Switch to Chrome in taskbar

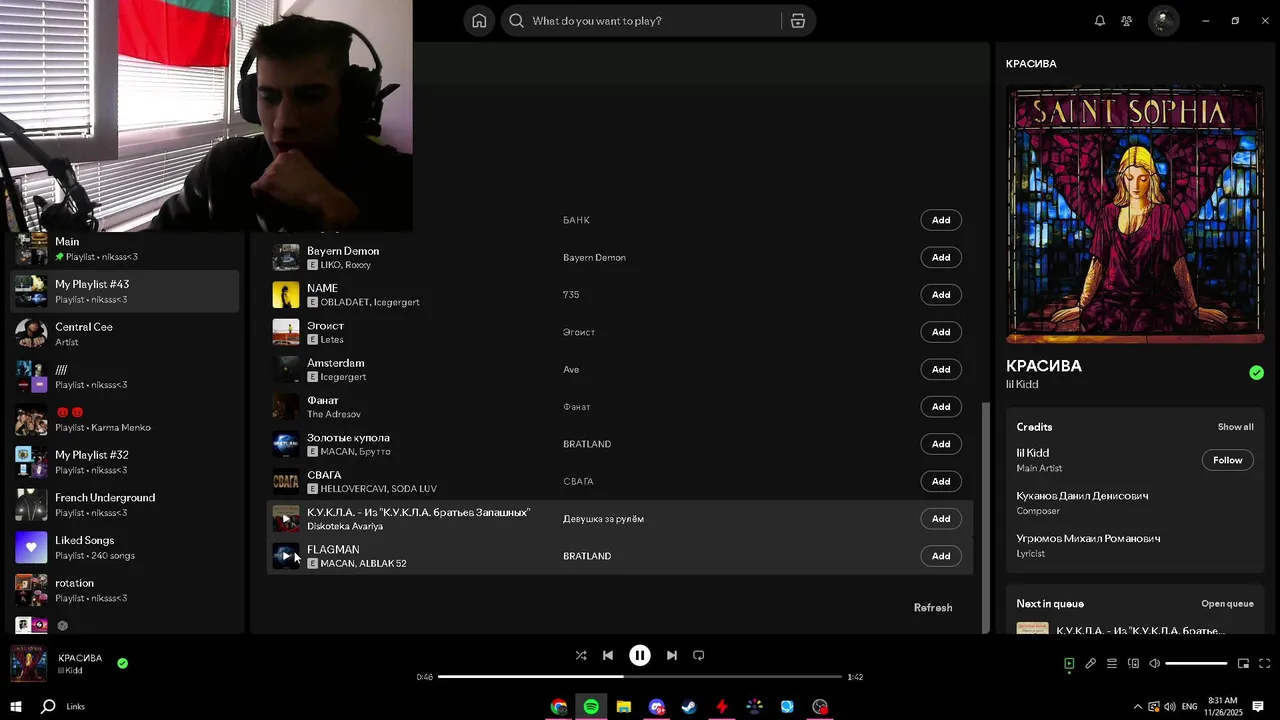(x=559, y=707)
